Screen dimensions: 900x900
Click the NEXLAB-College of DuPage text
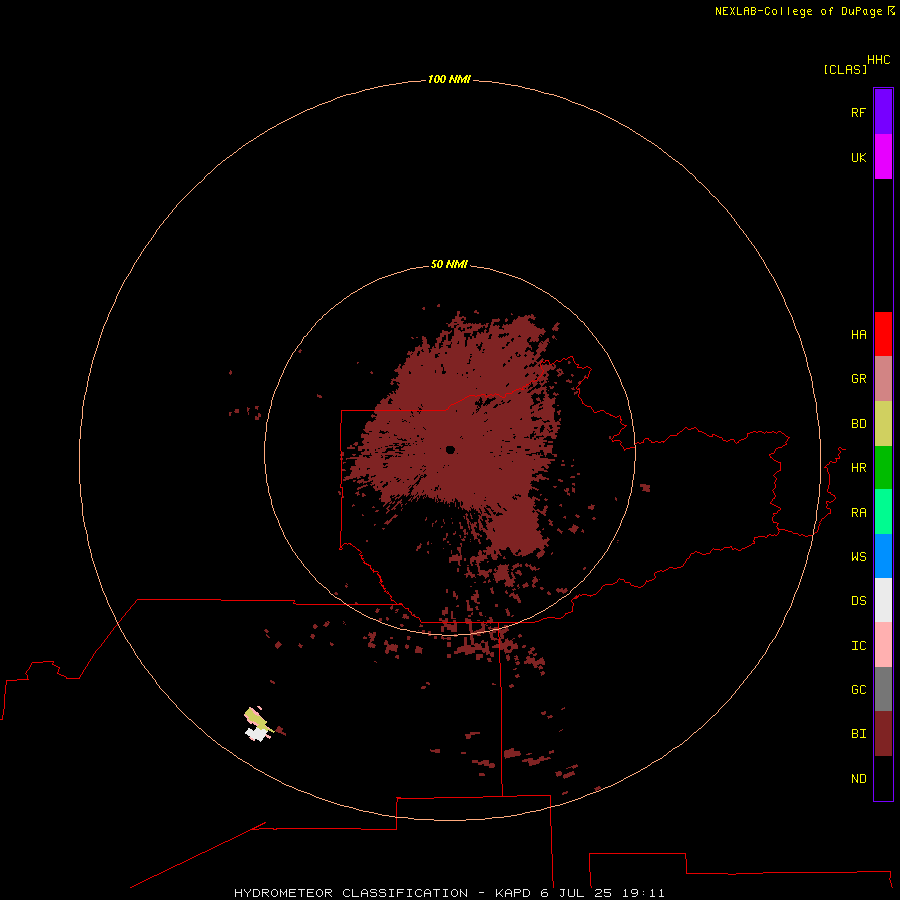click(x=798, y=11)
